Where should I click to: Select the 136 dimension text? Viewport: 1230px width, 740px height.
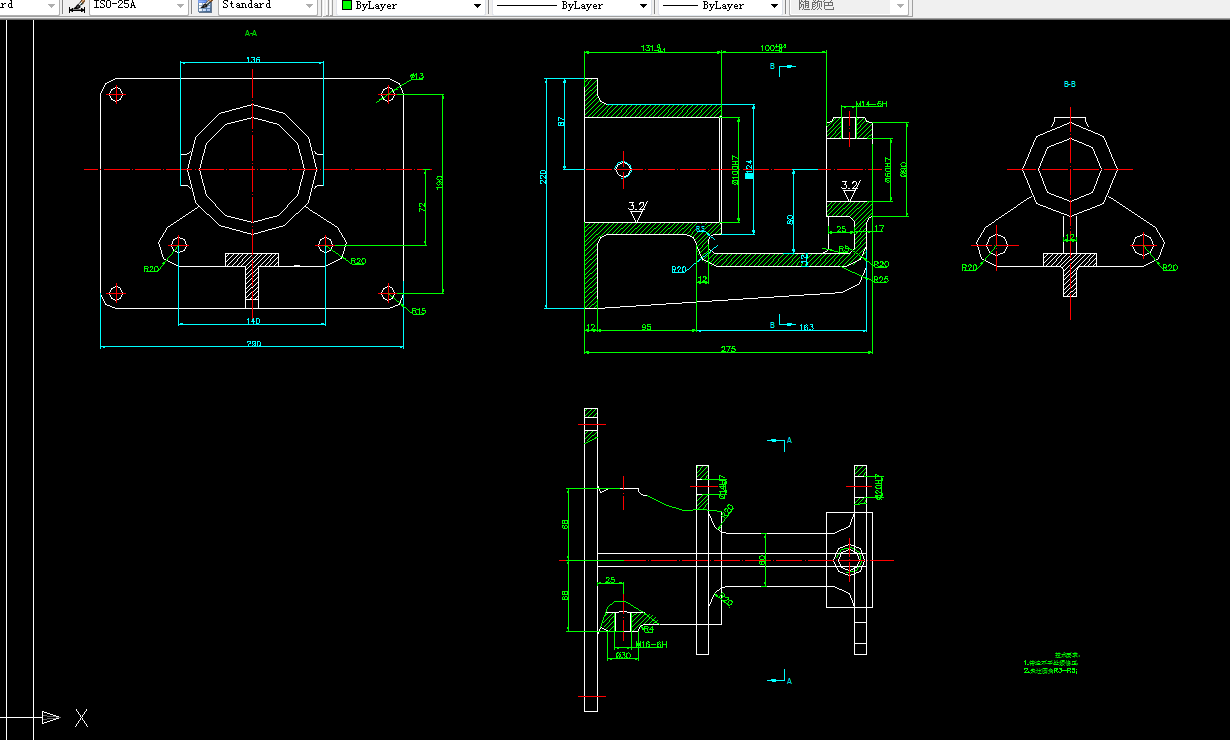253,60
